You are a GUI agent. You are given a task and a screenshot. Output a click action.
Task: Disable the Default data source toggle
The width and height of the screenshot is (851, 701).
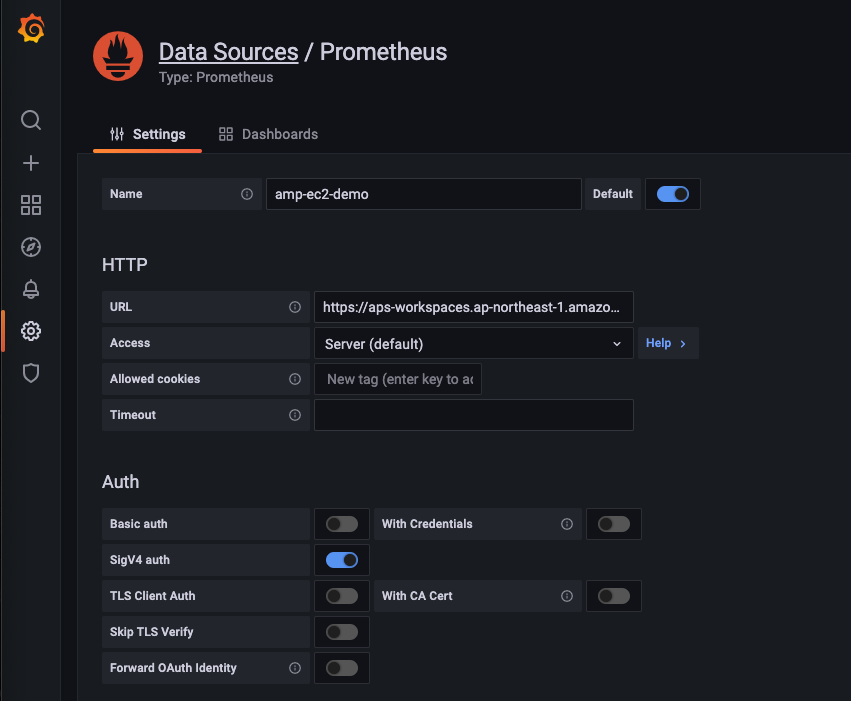click(x=673, y=194)
